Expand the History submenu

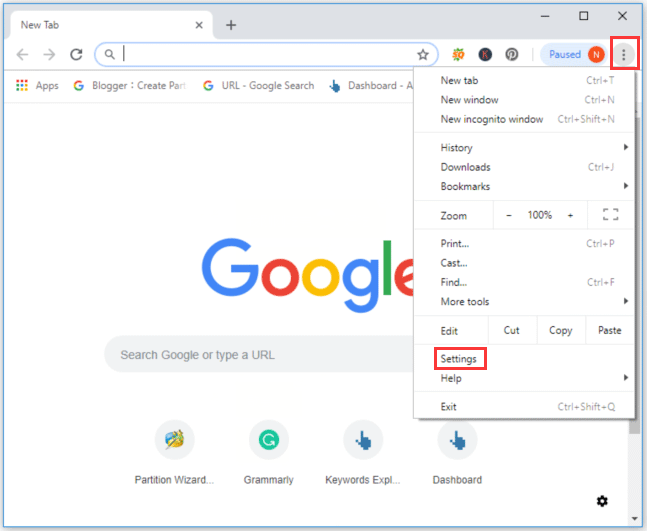click(524, 148)
